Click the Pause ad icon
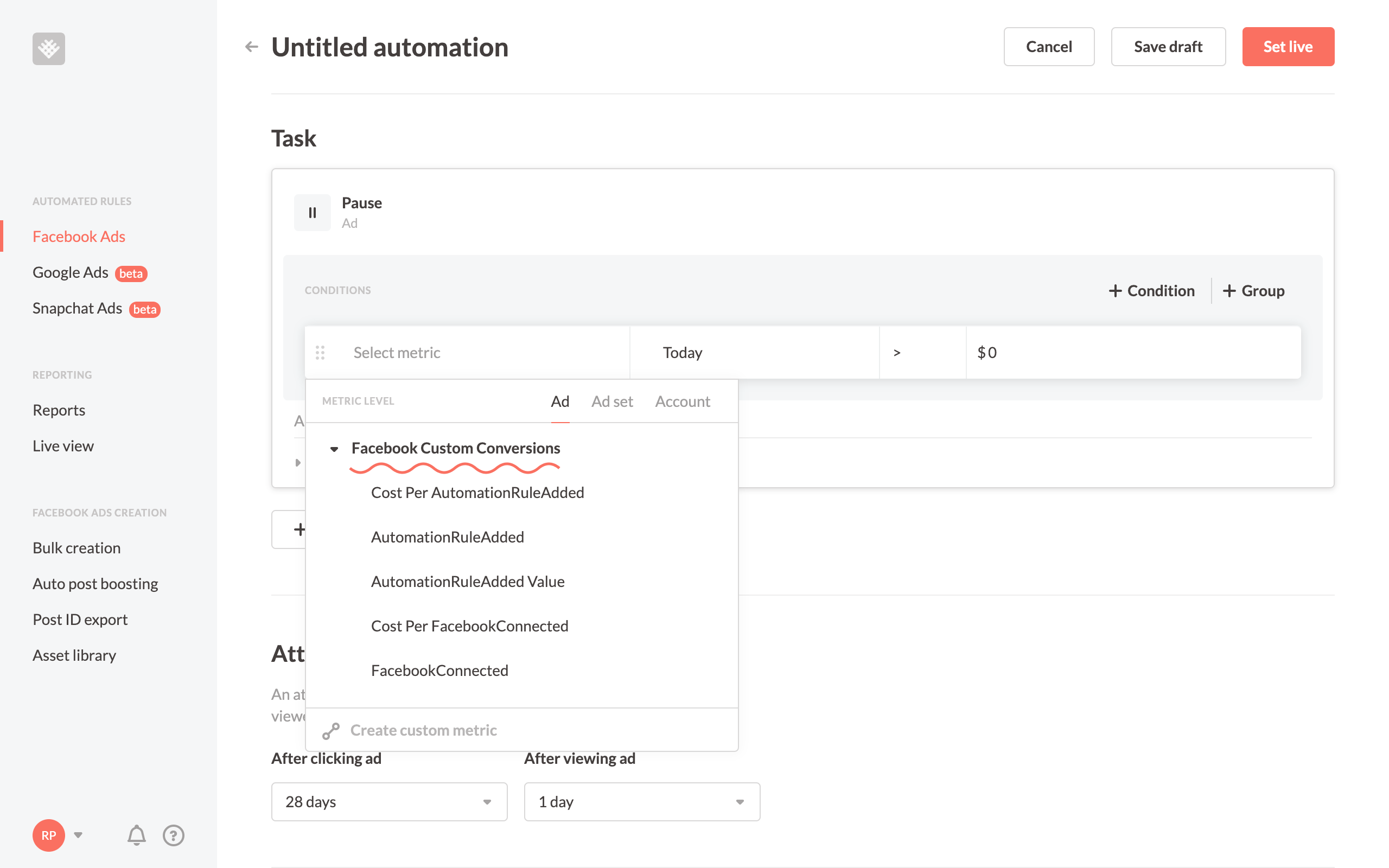This screenshot has height=868, width=1389. click(x=313, y=211)
